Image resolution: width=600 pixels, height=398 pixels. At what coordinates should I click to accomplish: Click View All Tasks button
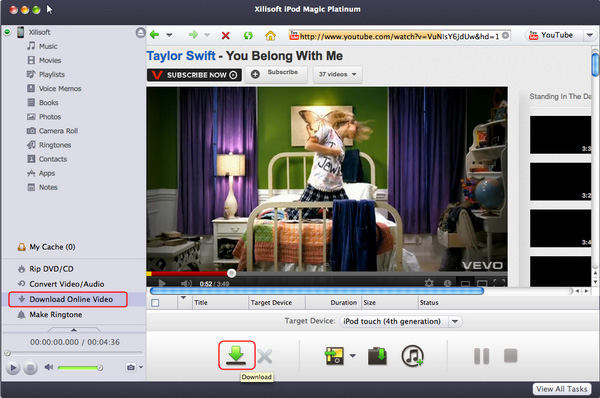pyautogui.click(x=561, y=389)
